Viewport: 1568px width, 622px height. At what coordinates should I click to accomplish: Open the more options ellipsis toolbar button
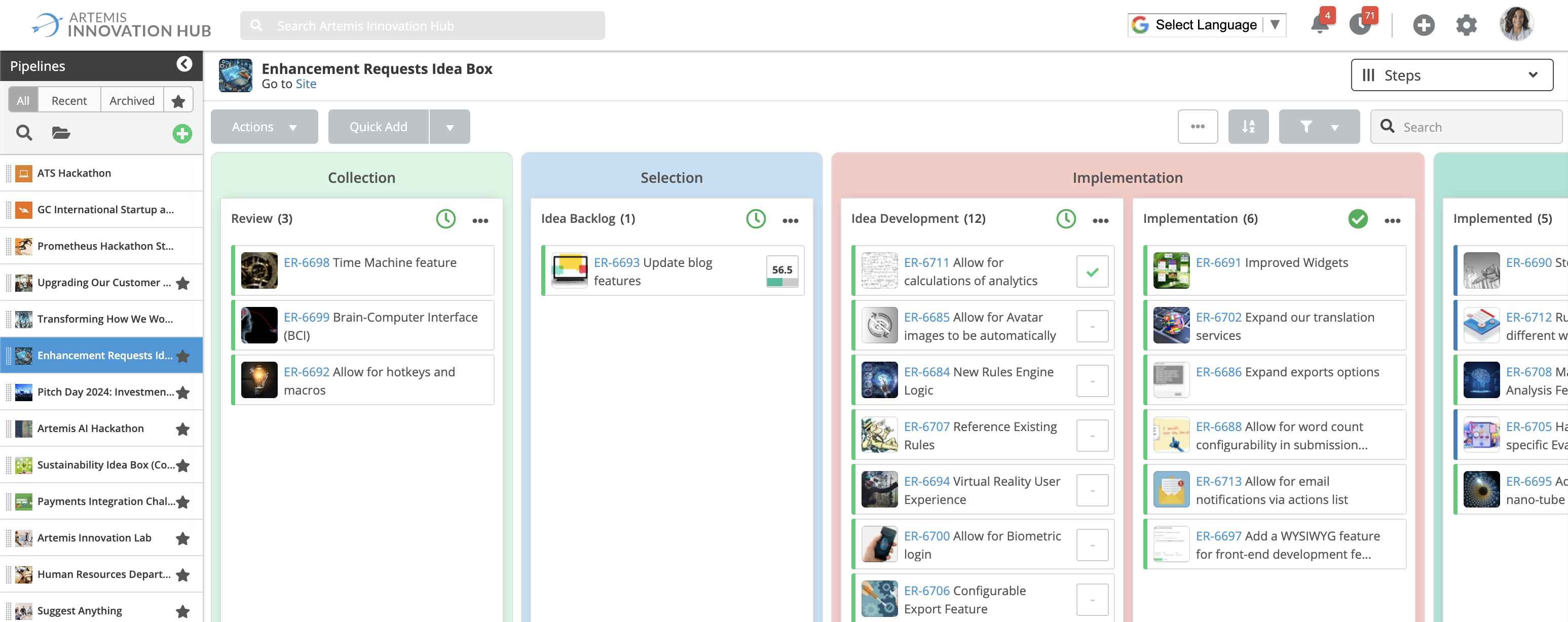(x=1198, y=127)
